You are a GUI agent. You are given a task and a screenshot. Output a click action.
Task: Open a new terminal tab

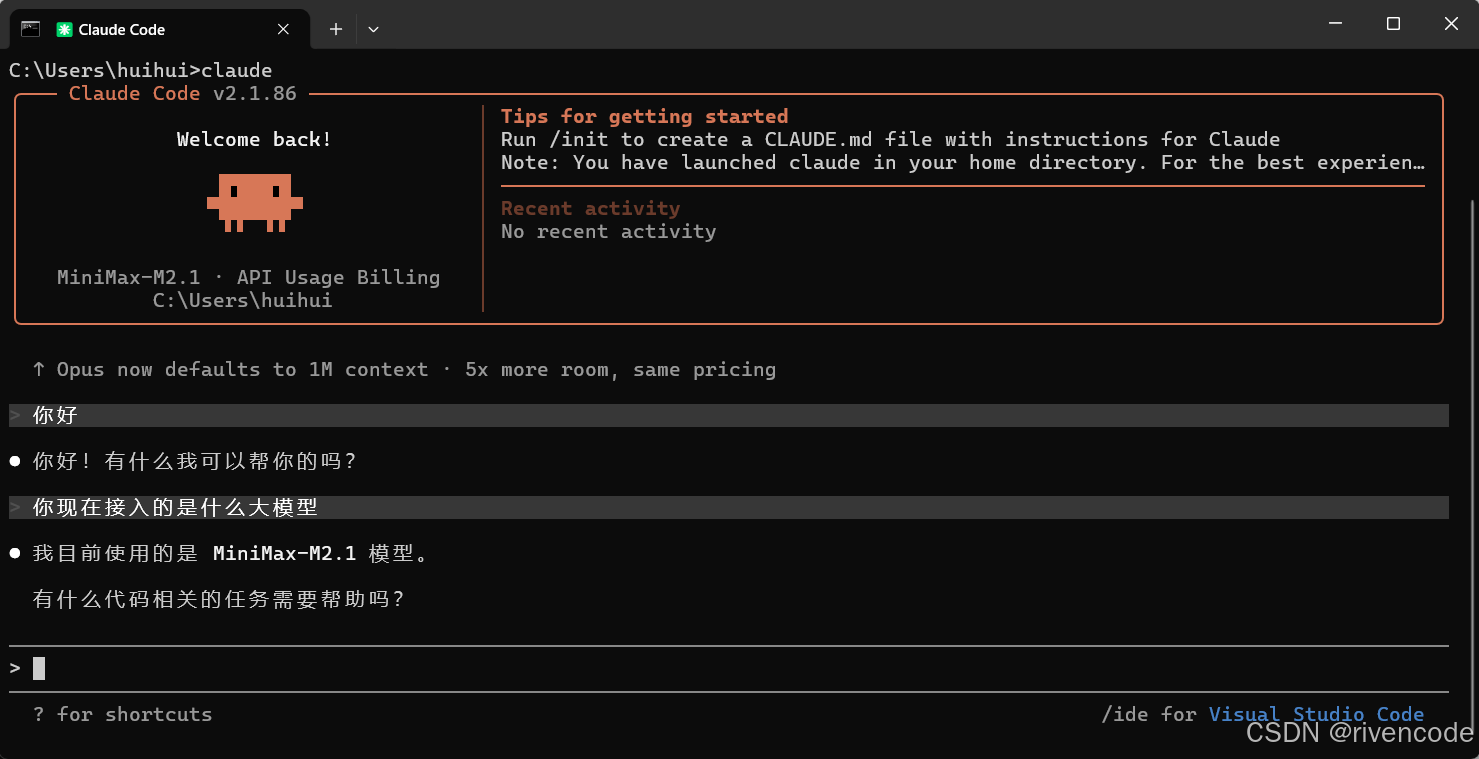[336, 29]
